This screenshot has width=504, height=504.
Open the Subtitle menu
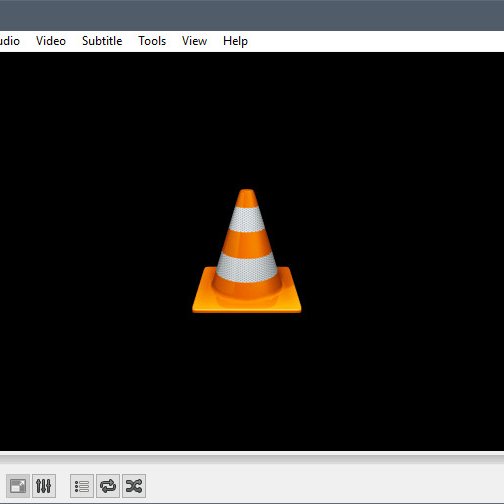coord(102,41)
